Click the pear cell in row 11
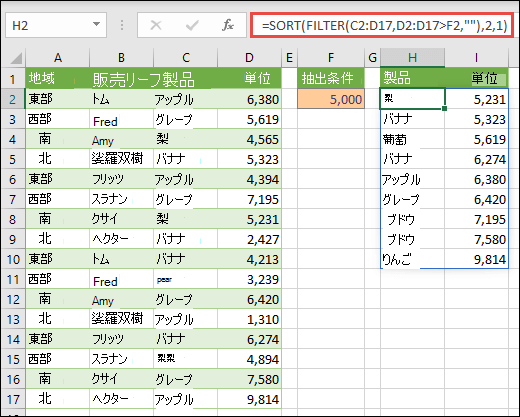Screen dimensions: 520x417 coord(185,279)
